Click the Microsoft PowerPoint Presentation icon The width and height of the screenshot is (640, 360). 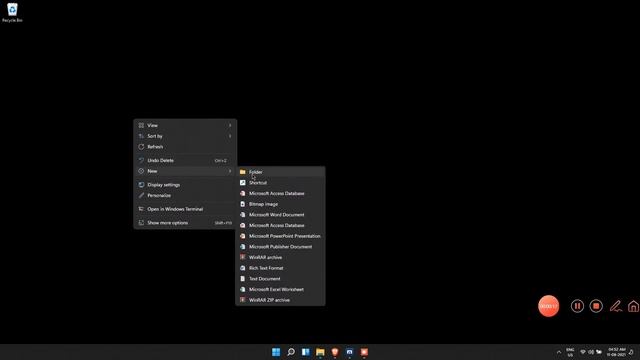(242, 236)
